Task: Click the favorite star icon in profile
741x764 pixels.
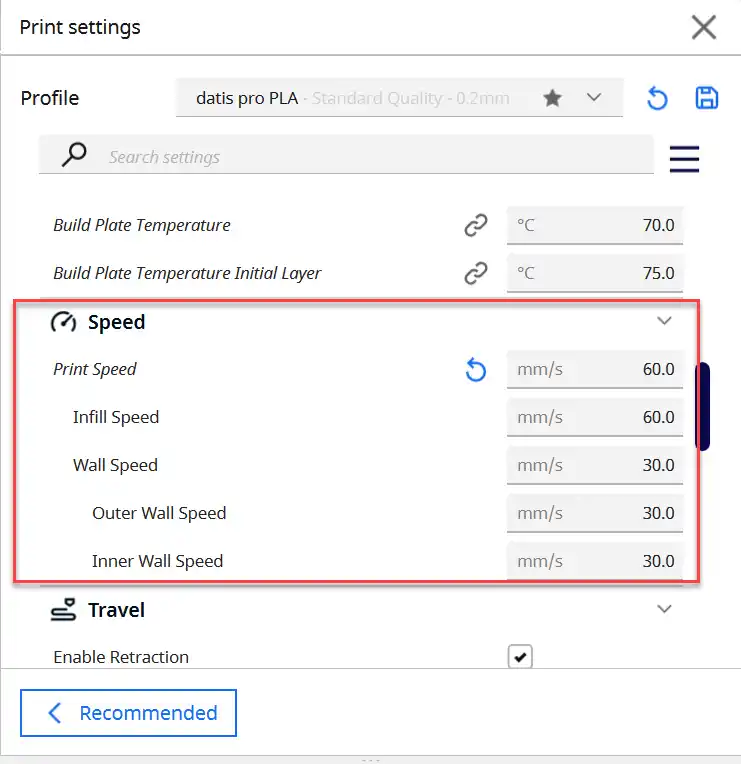Action: point(552,98)
